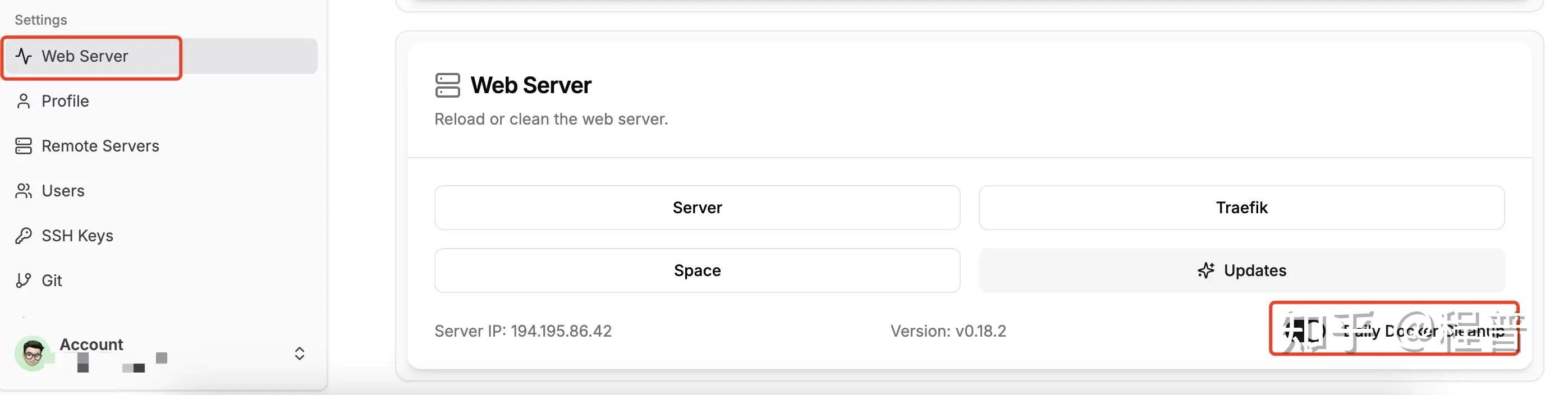
Task: Expand the Account switcher chevron
Action: [x=300, y=353]
